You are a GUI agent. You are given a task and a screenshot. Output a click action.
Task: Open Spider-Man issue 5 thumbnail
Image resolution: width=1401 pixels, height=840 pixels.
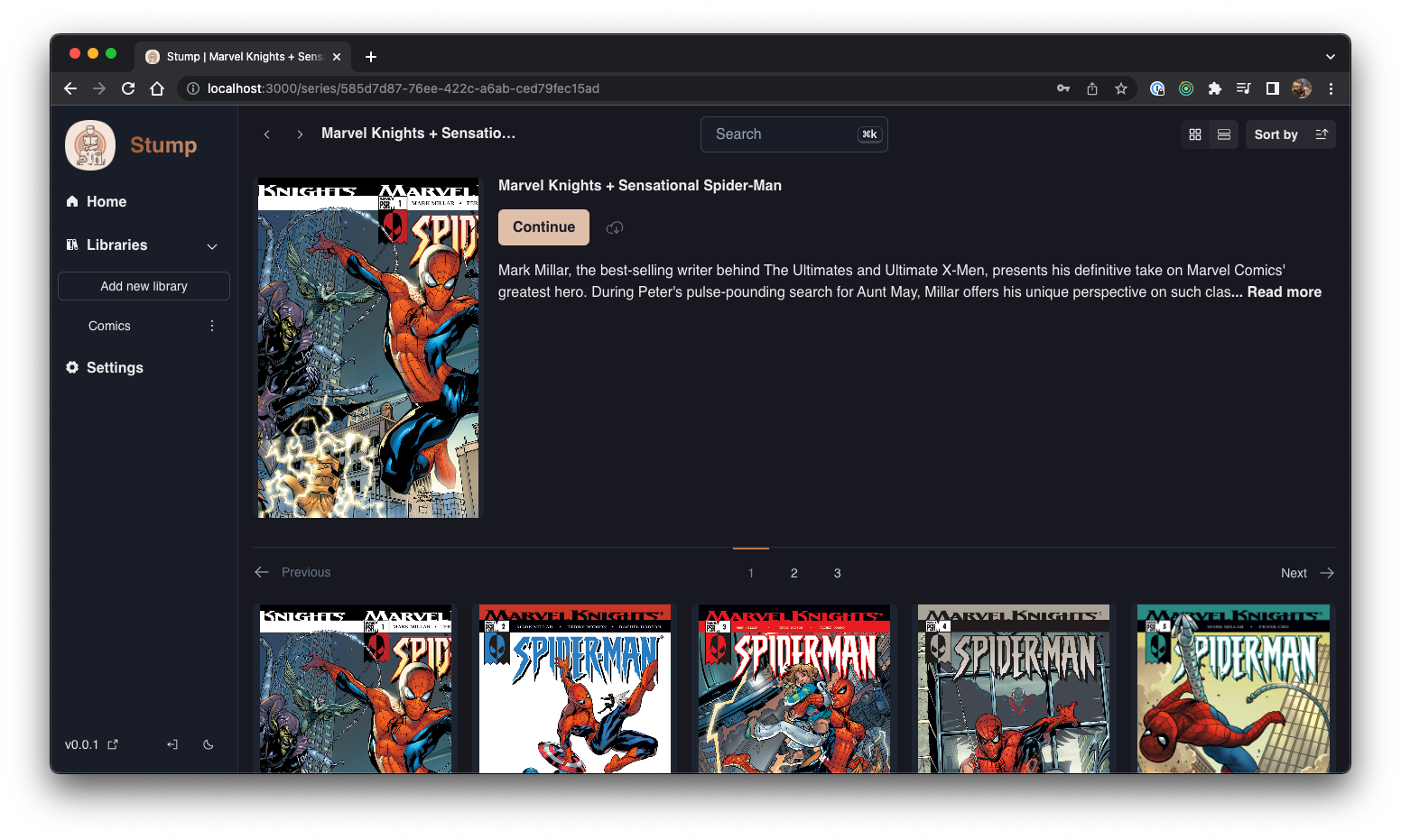tap(1233, 688)
